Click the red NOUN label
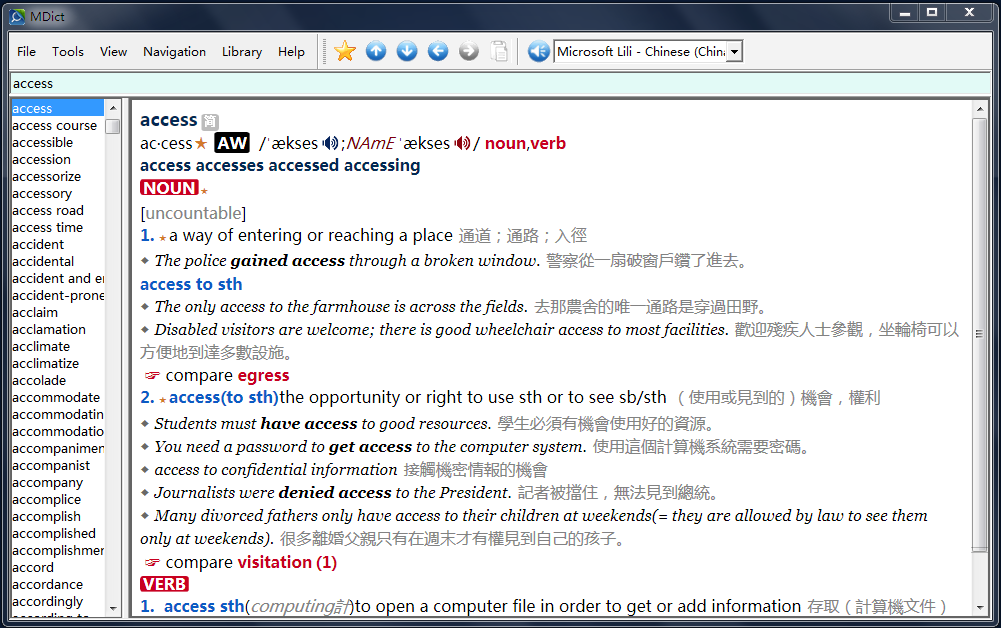The image size is (1001, 628). [169, 188]
